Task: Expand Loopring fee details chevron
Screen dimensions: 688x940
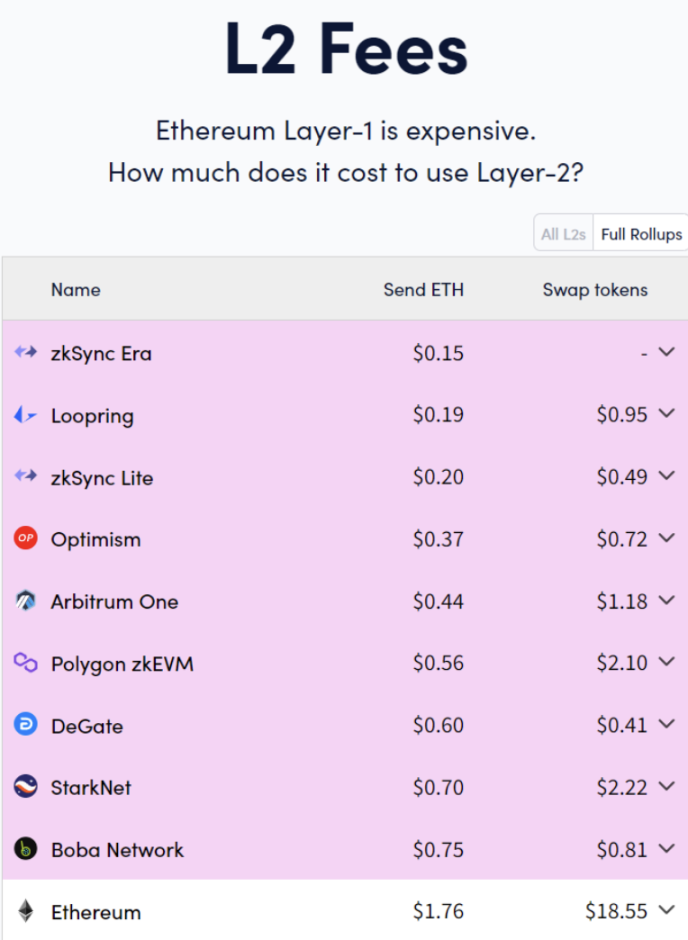Action: pyautogui.click(x=667, y=414)
